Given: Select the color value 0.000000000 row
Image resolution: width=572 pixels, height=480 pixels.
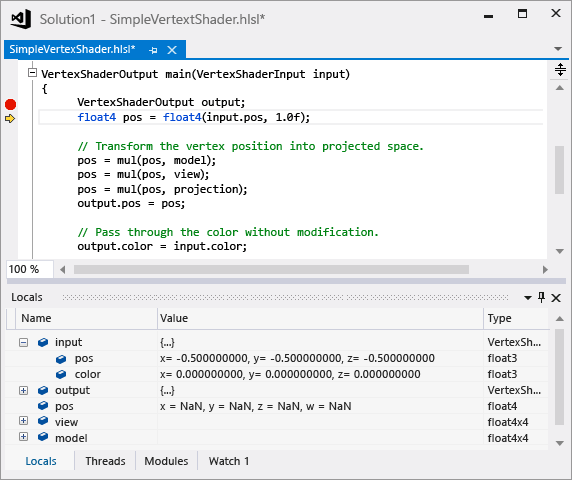Looking at the screenshot, I should click(290, 374).
